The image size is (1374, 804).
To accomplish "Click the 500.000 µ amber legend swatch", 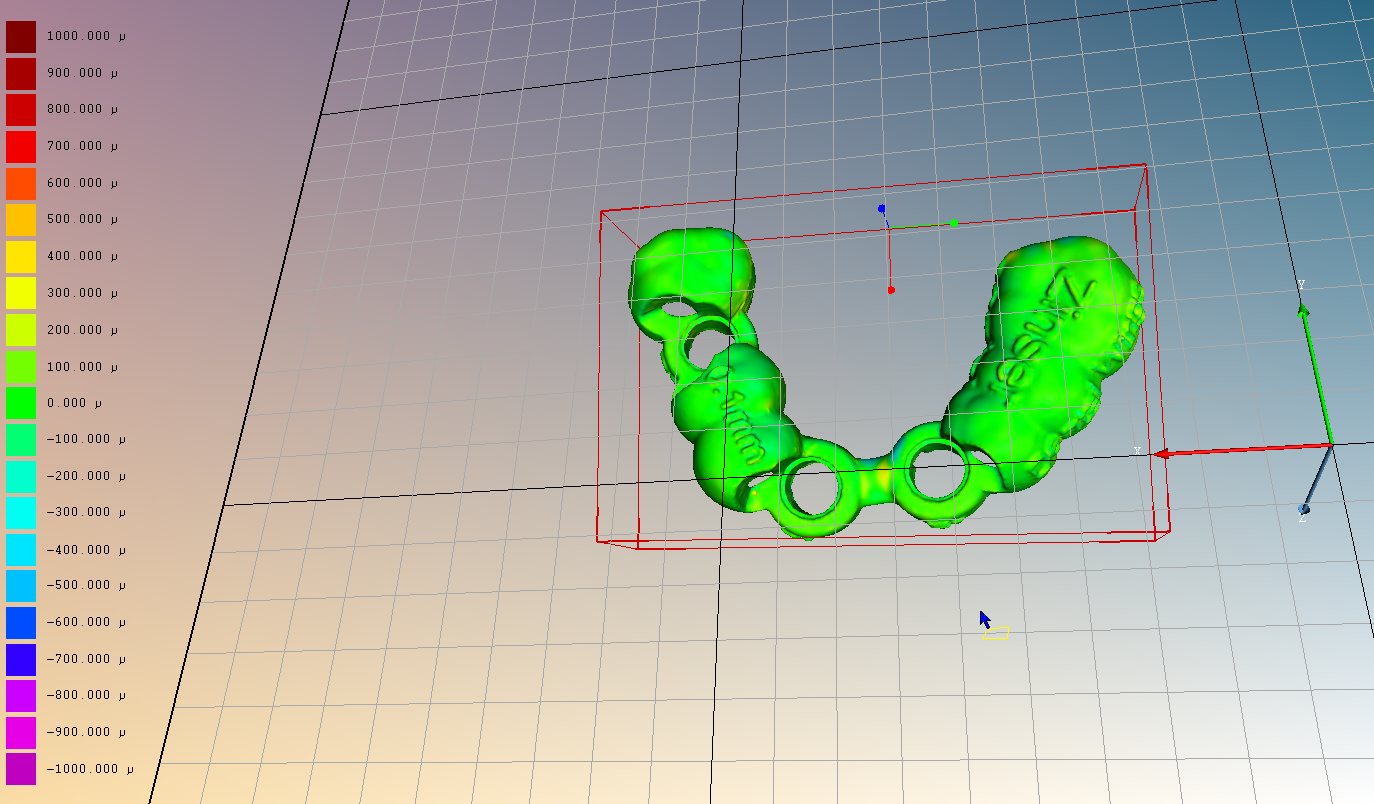I will [21, 220].
